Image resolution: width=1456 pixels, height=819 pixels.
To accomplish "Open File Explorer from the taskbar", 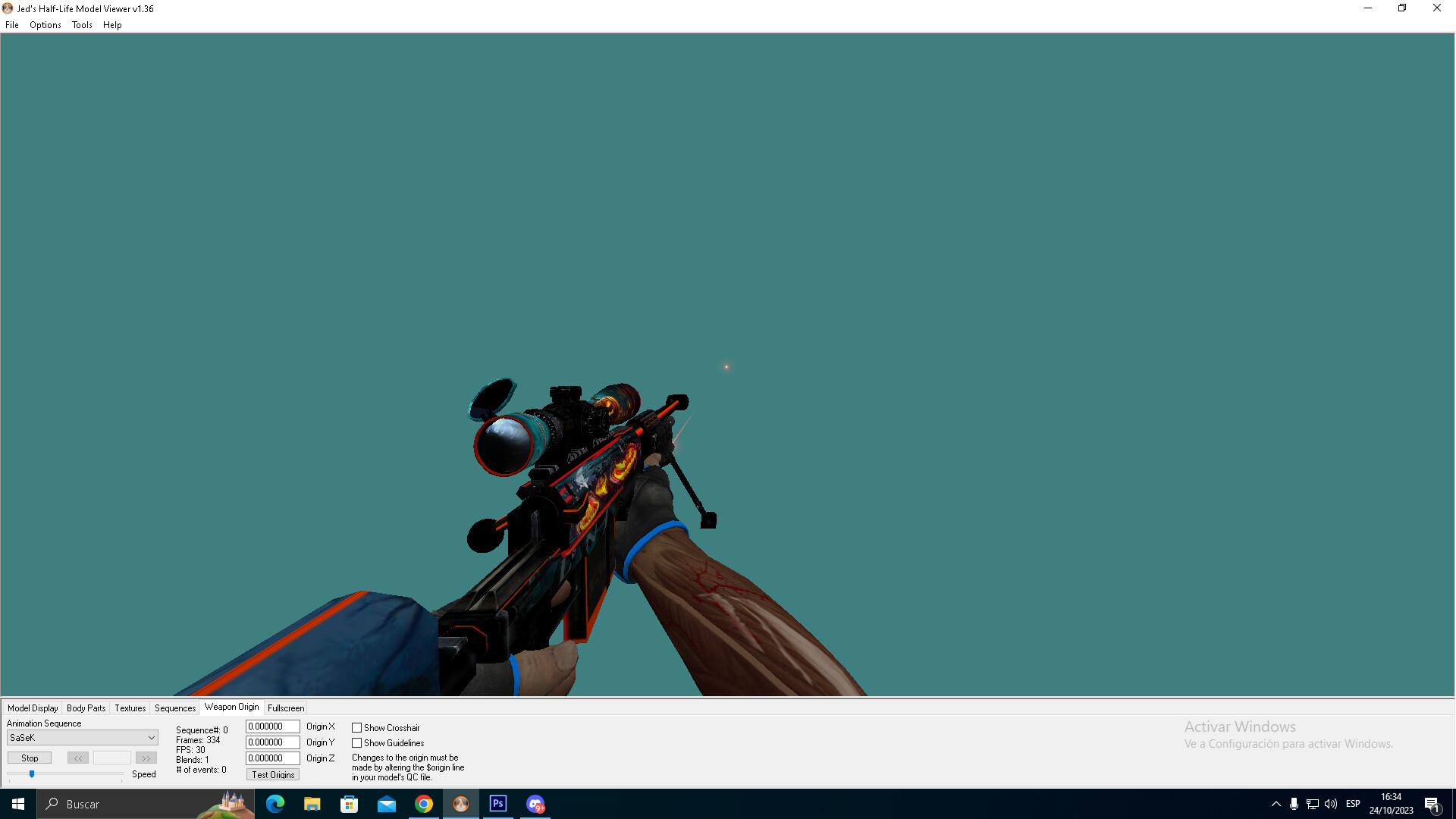I will [x=312, y=804].
